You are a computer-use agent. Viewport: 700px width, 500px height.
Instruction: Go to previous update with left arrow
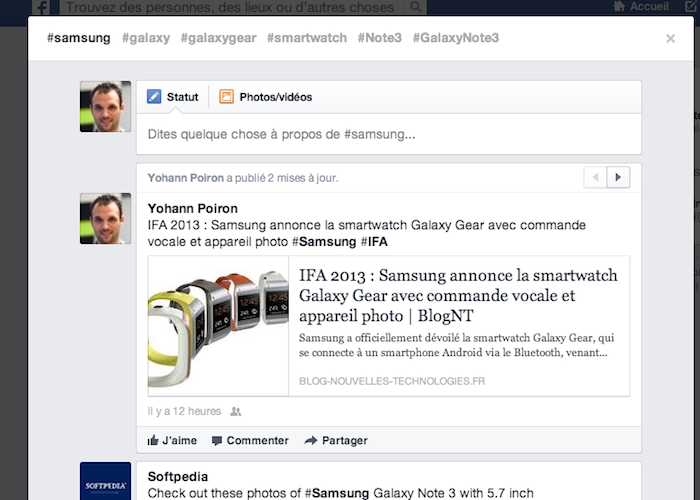point(596,178)
